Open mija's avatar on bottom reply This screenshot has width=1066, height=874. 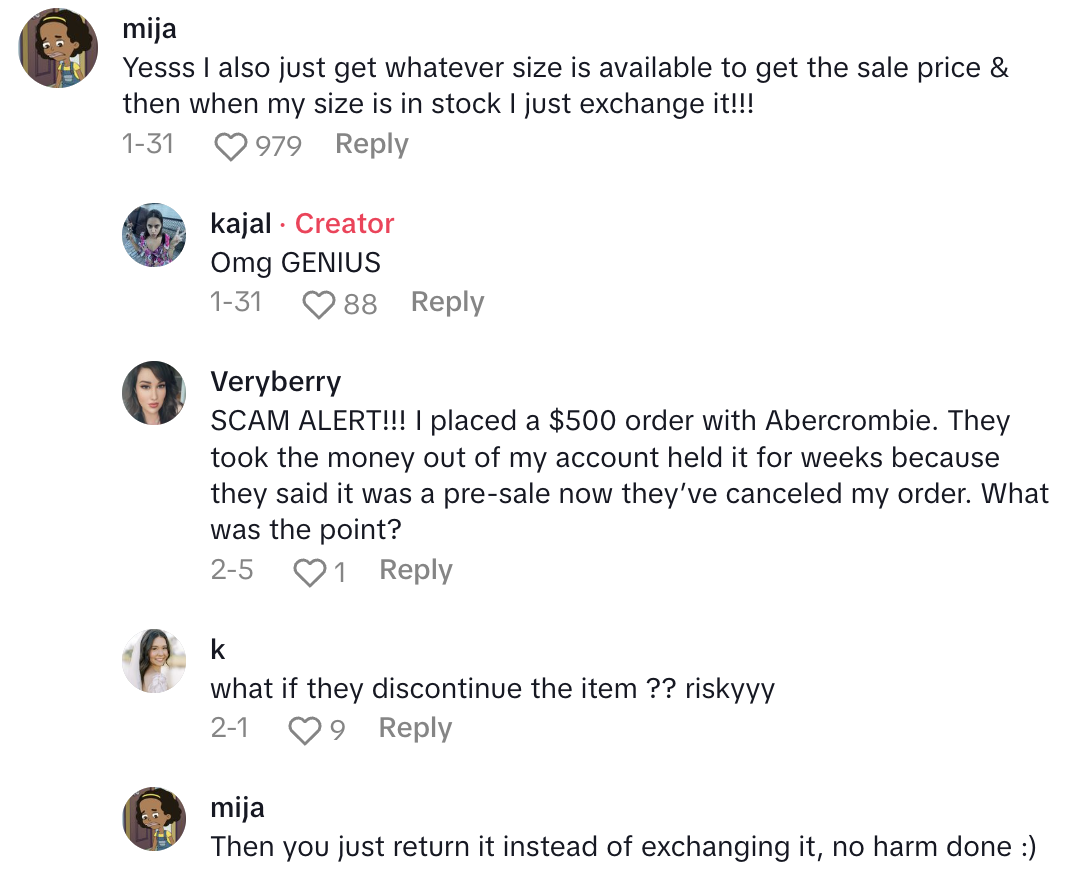[154, 819]
